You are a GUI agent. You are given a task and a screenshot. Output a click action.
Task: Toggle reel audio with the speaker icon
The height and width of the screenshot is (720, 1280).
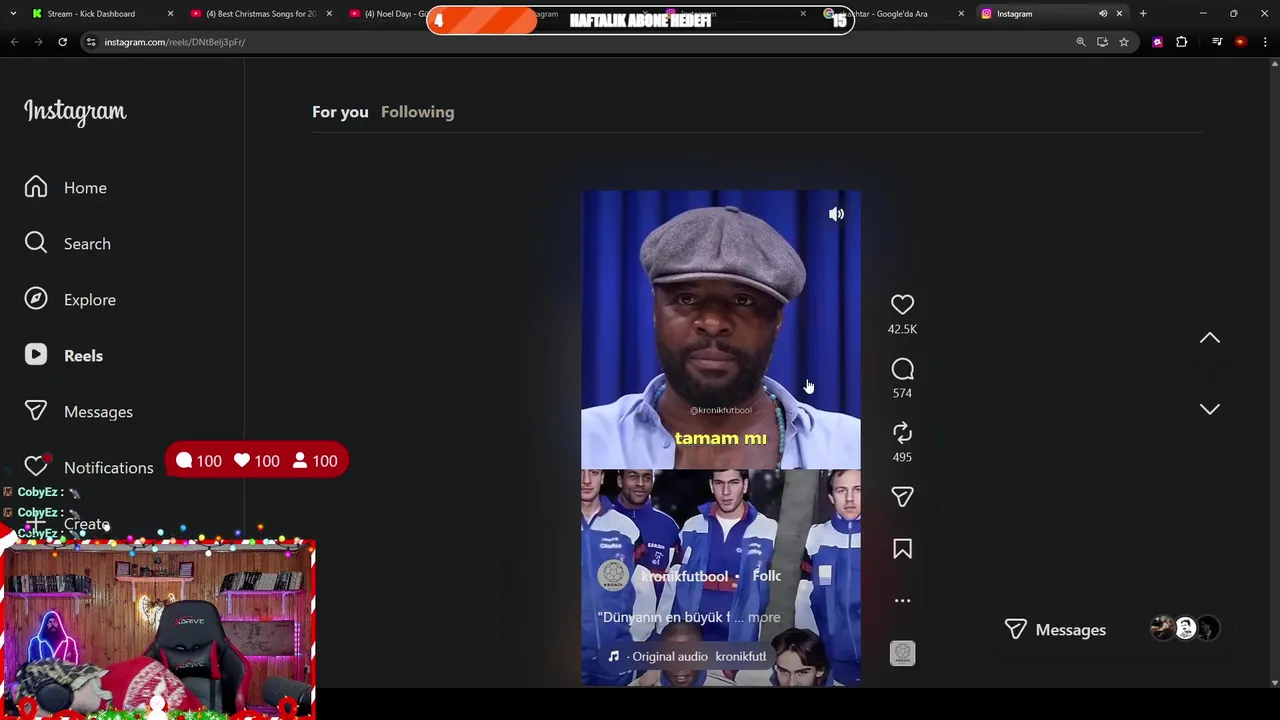(836, 214)
